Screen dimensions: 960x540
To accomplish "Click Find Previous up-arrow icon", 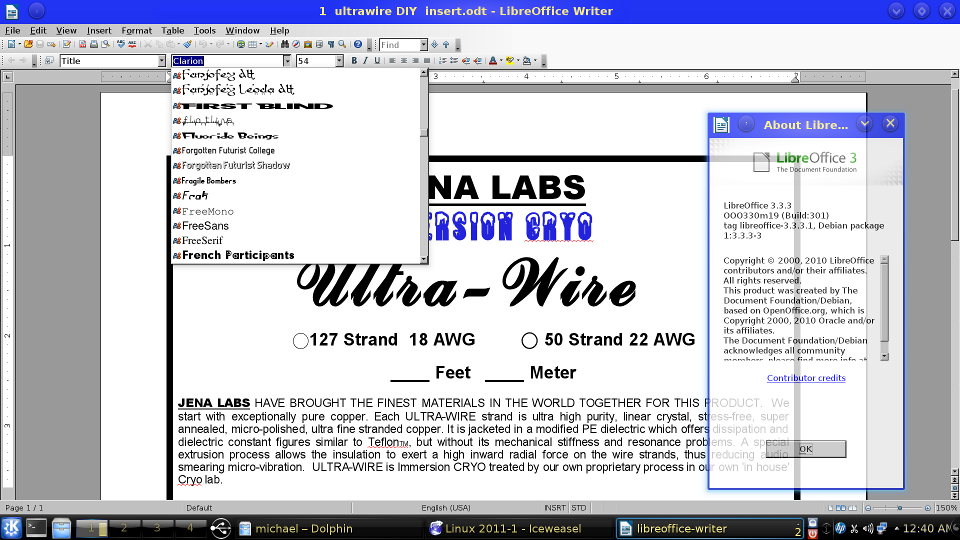I will point(446,44).
